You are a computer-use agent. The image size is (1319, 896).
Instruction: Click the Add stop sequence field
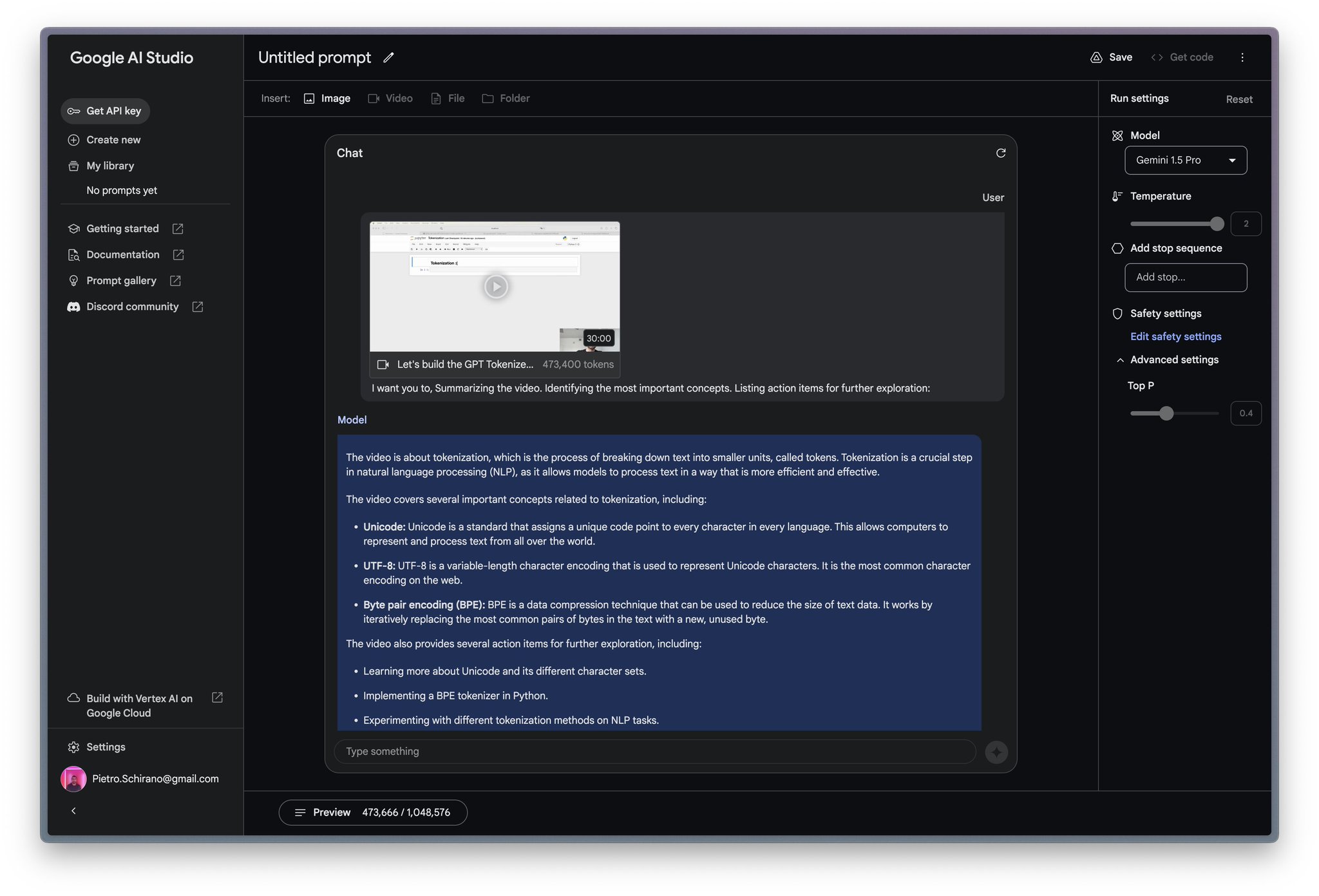tap(1186, 278)
